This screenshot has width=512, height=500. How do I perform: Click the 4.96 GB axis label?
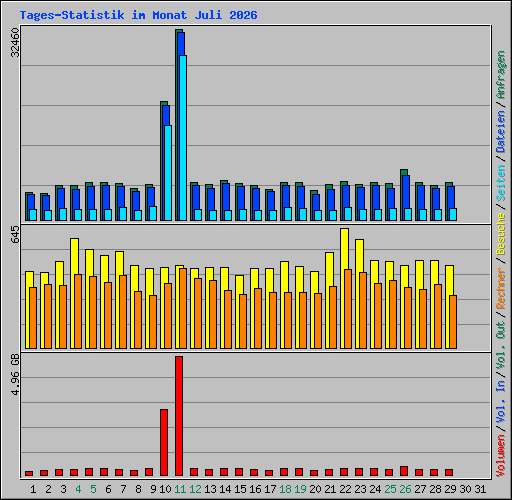tap(15, 375)
